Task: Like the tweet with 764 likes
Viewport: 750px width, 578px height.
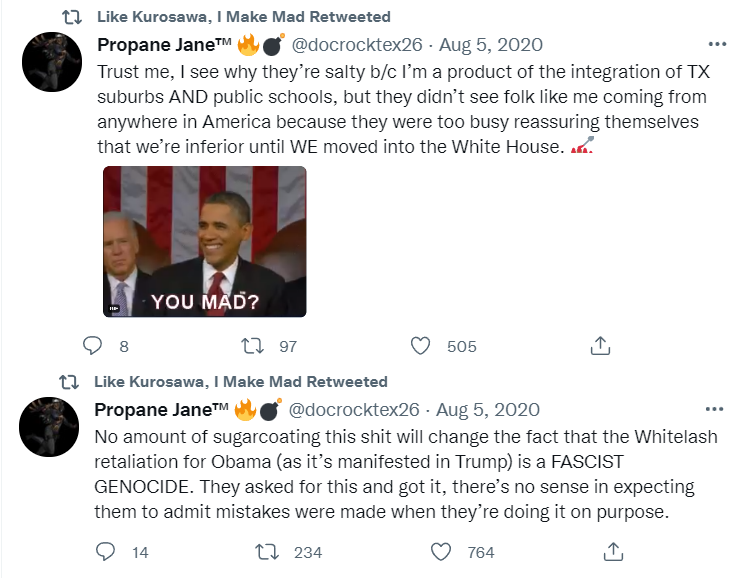Action: point(440,552)
